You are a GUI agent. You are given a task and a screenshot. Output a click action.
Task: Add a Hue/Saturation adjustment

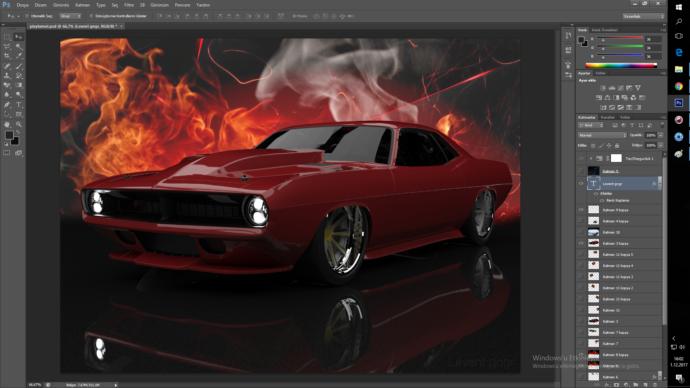(x=598, y=97)
